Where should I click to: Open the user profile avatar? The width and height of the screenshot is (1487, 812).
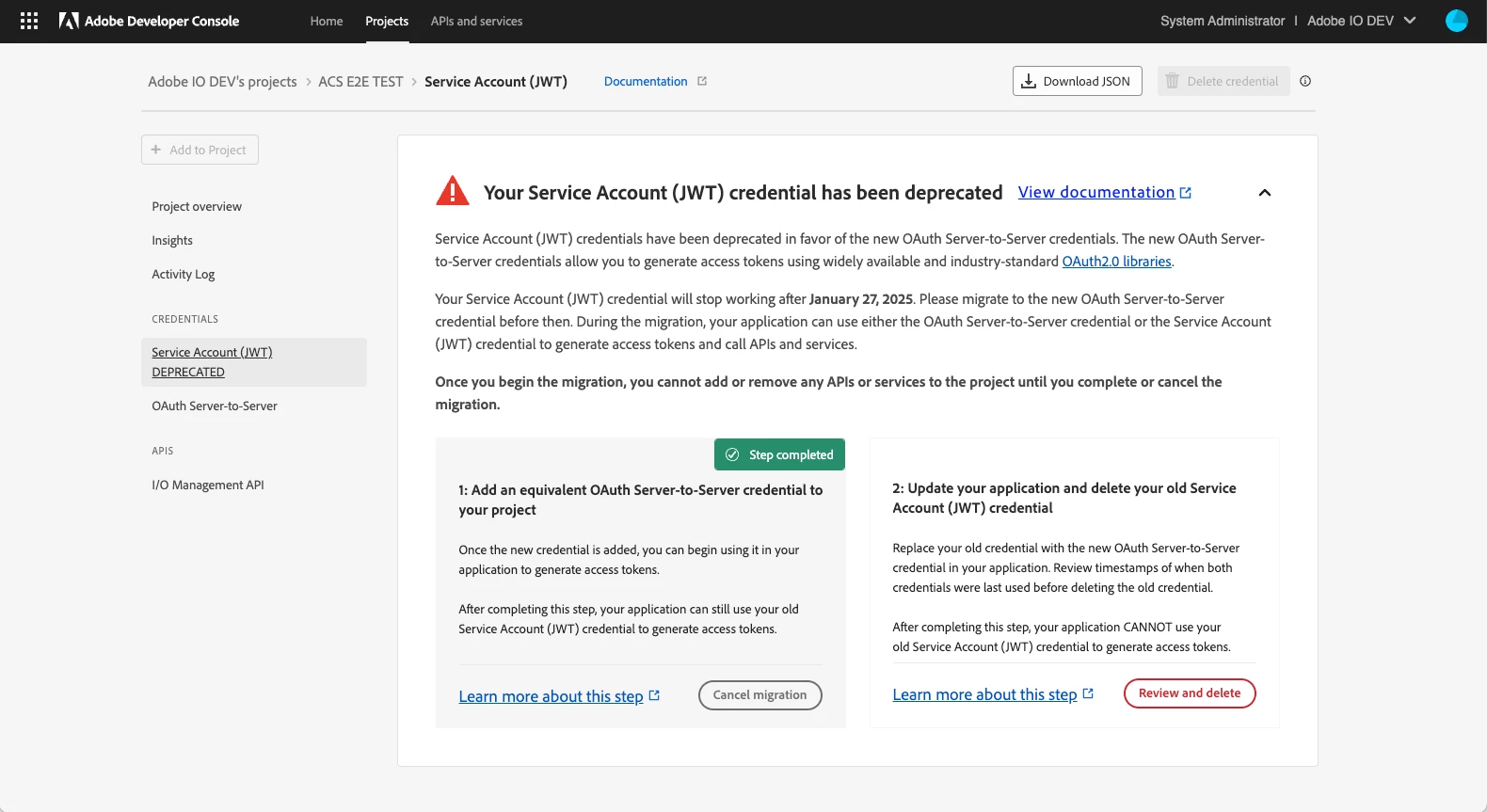click(1456, 21)
